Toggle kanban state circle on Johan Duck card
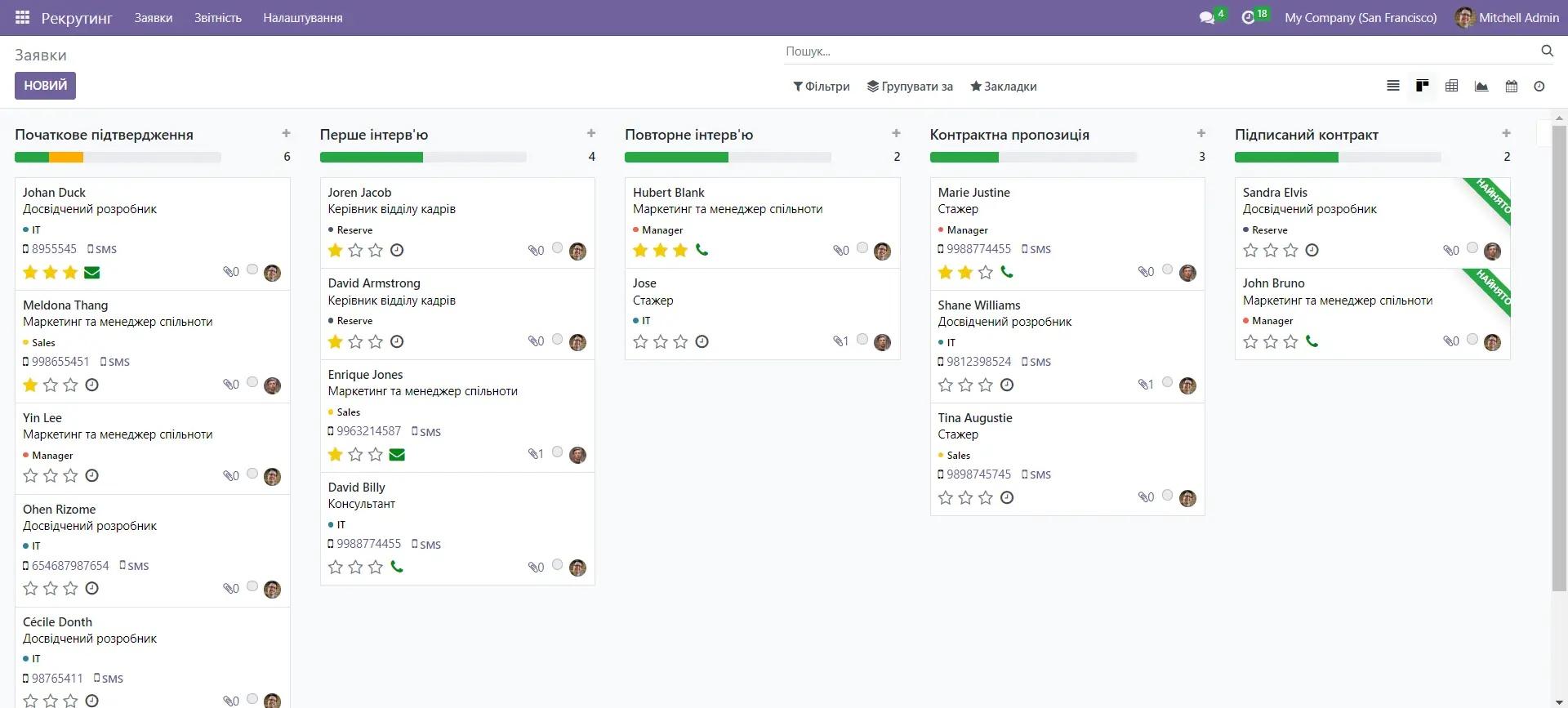1568x708 pixels. coord(252,269)
